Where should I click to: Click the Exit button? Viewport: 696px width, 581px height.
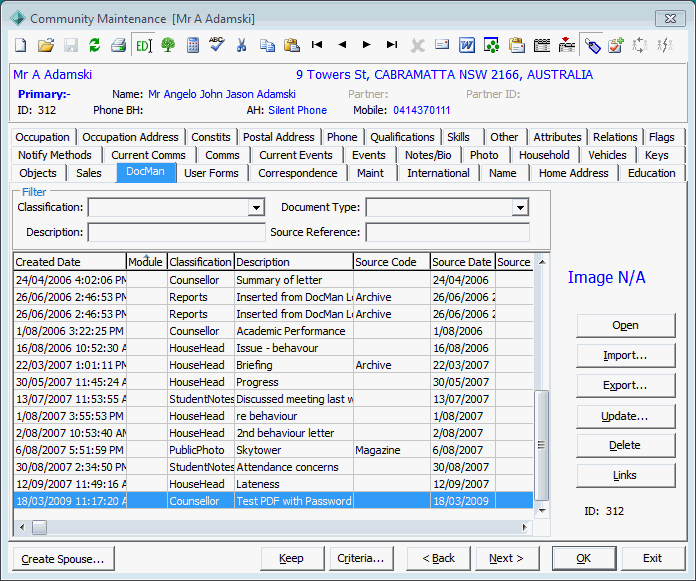coord(653,558)
